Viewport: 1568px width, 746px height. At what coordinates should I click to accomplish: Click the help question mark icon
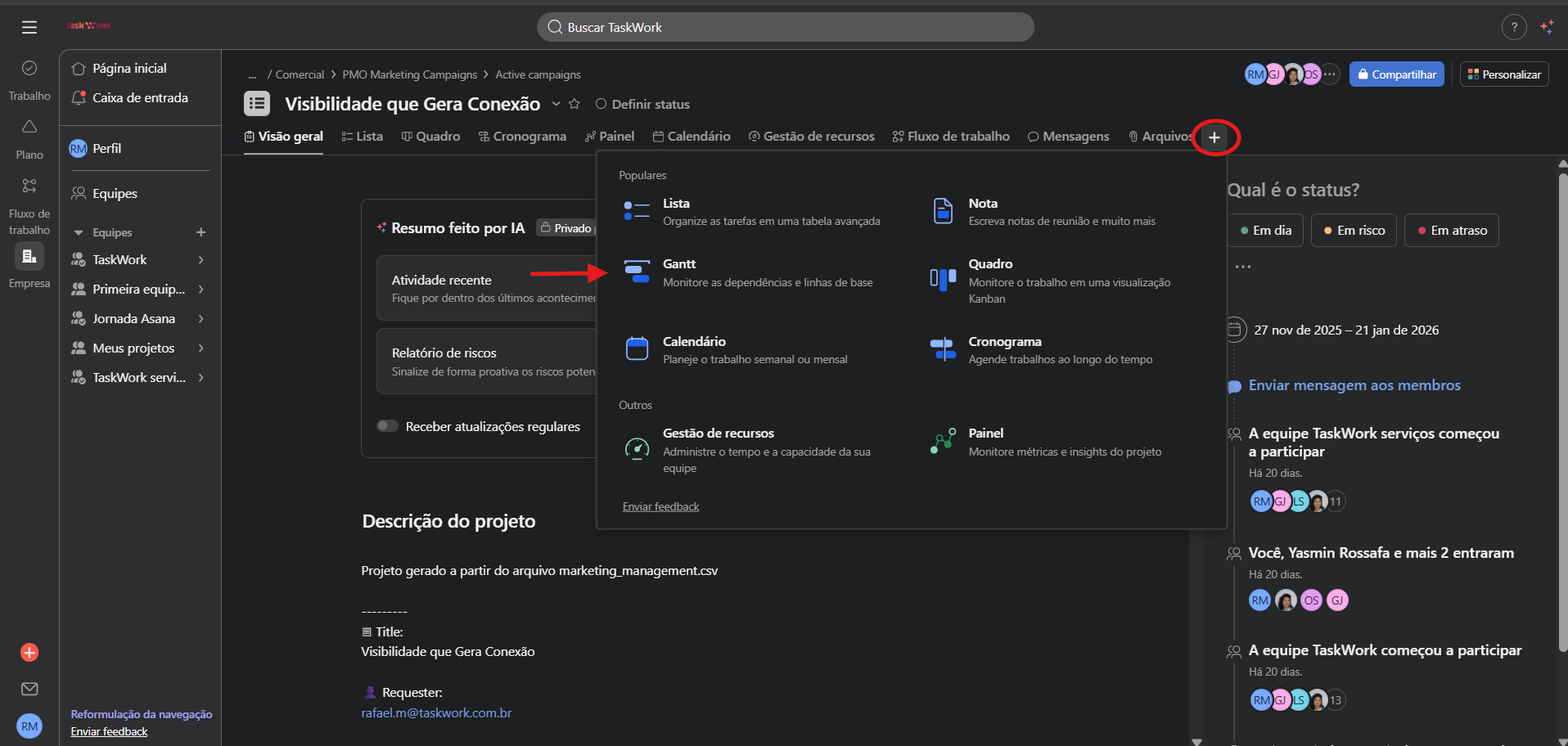point(1514,27)
